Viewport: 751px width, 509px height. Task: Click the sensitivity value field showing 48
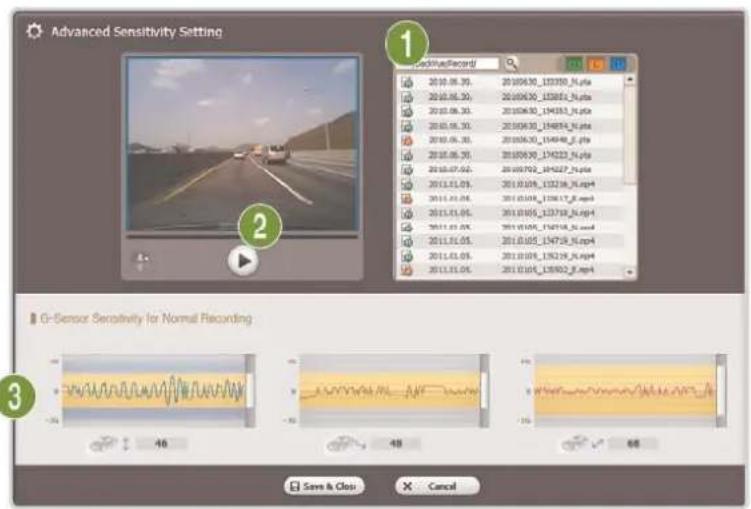396,443
